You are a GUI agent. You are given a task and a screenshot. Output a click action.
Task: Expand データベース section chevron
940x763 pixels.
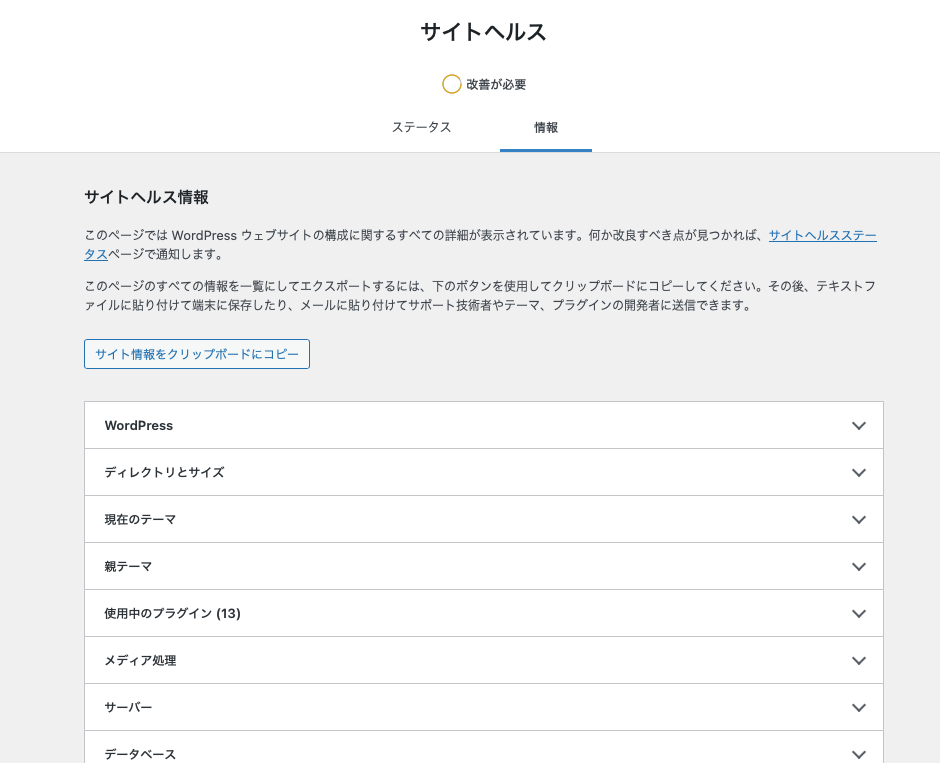pos(858,755)
